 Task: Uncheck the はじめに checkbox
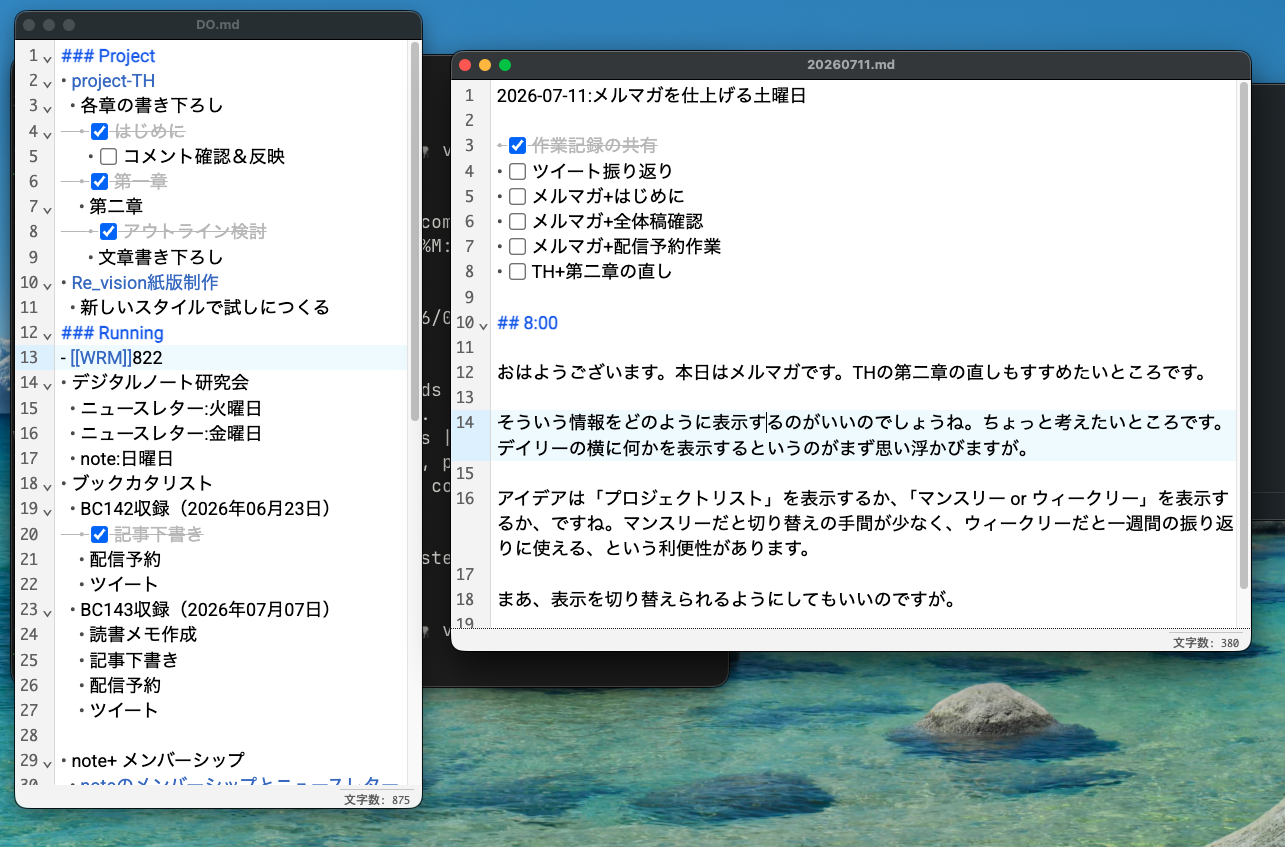tap(99, 131)
